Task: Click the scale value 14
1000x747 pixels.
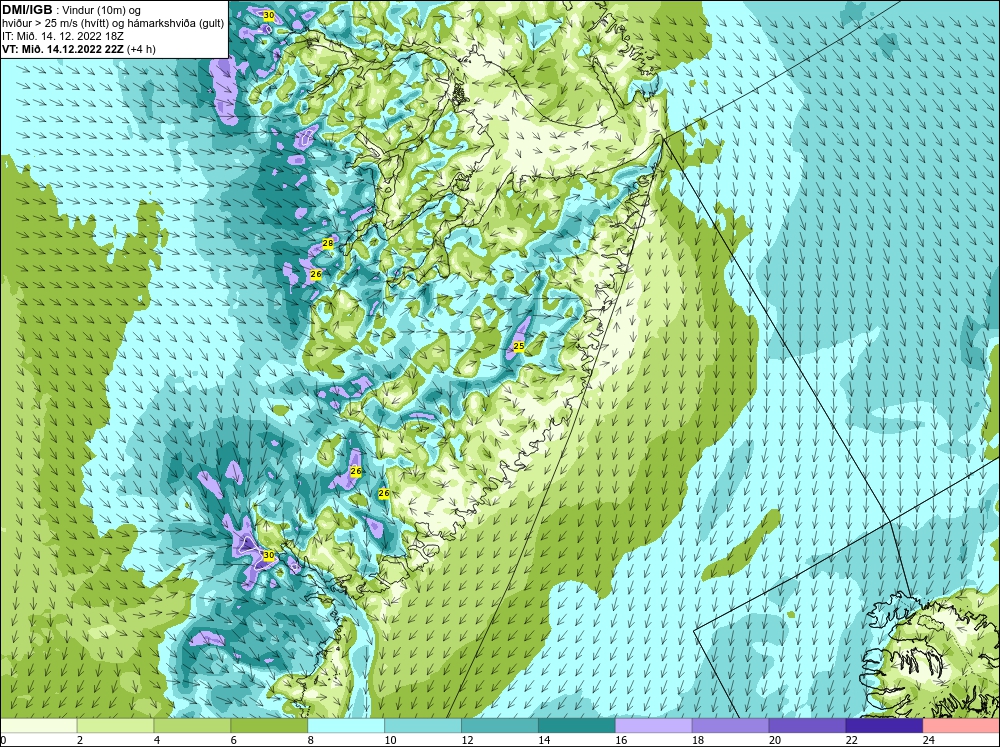Action: (544, 740)
